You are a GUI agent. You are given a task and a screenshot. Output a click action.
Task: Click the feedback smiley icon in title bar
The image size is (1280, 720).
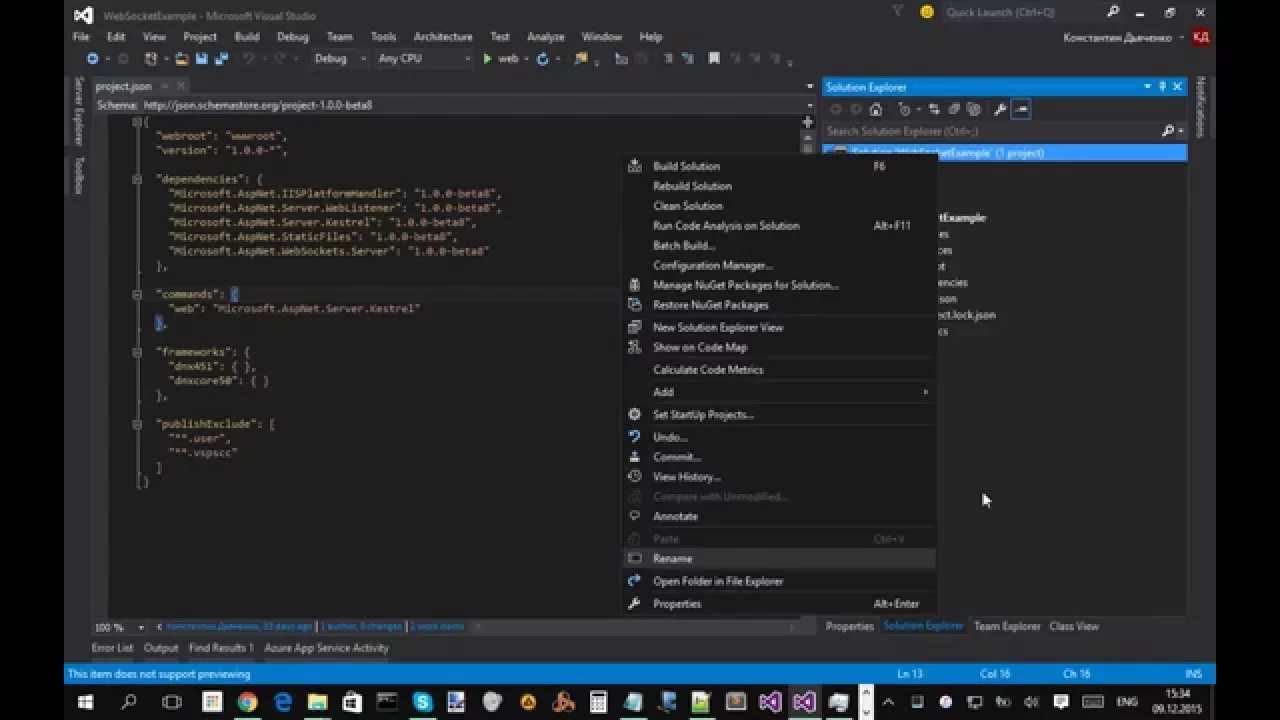(x=927, y=12)
